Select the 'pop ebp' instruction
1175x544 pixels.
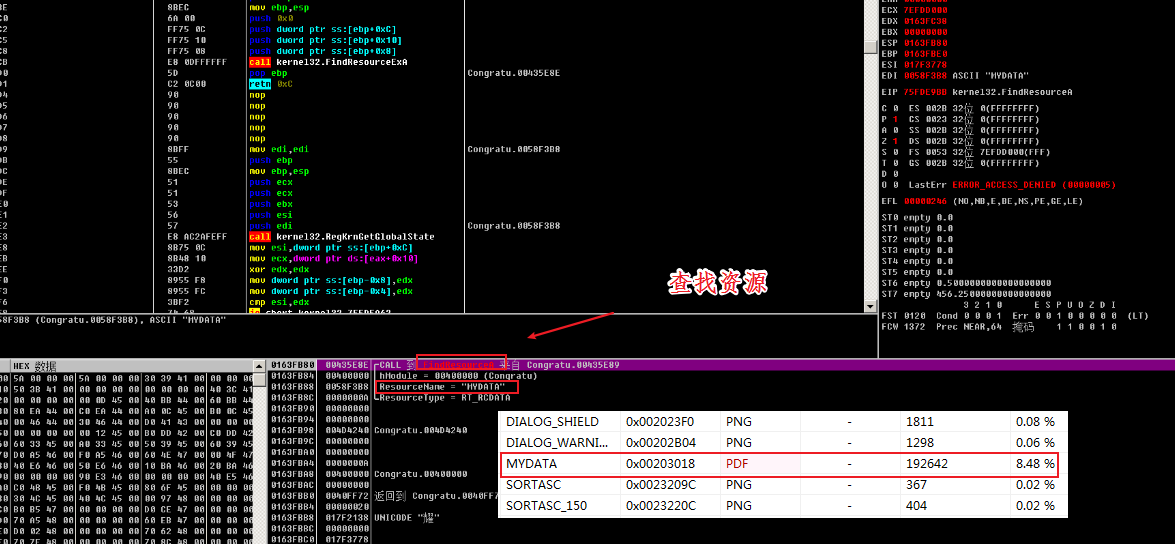[x=268, y=73]
